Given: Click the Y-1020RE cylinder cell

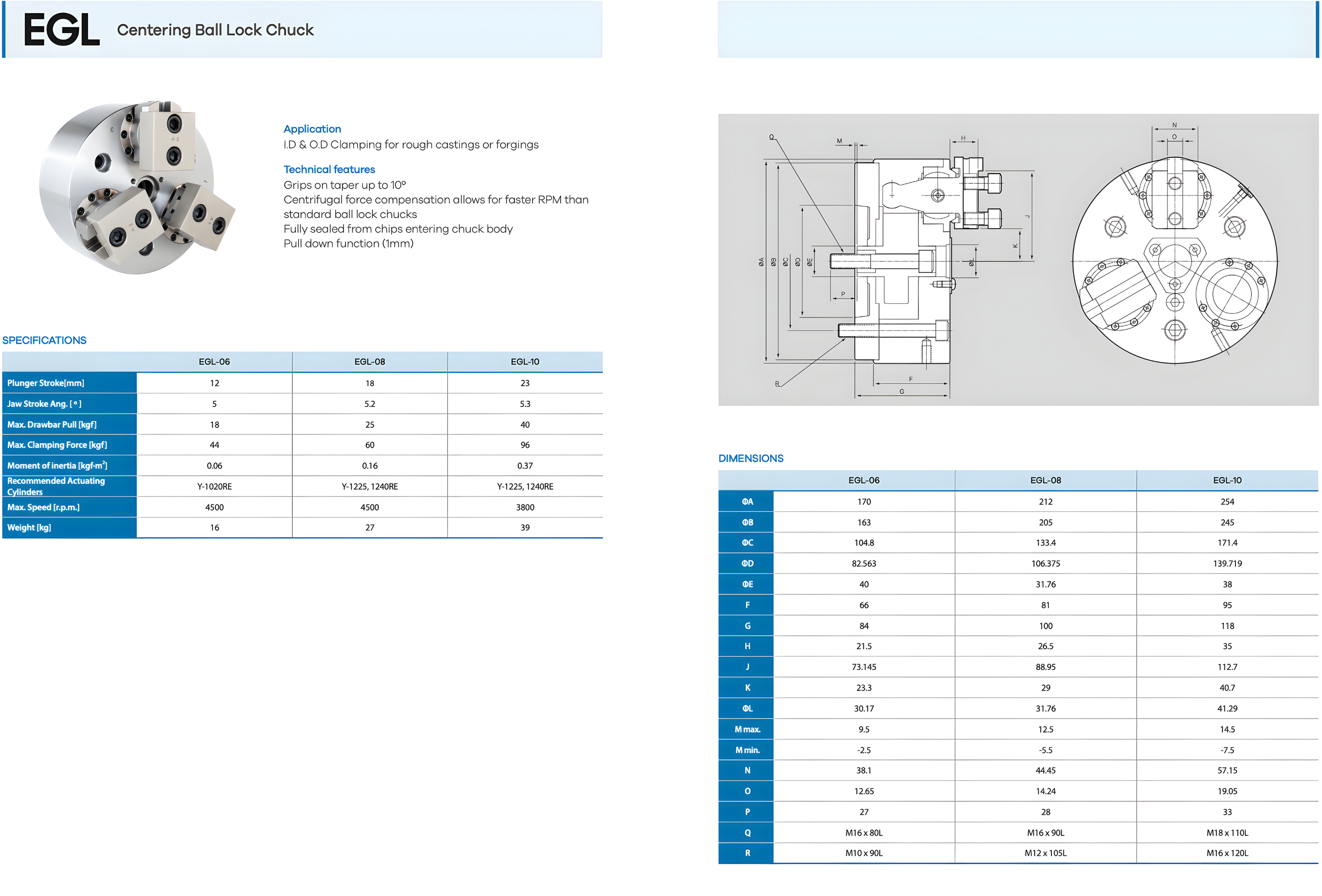Looking at the screenshot, I should (214, 486).
